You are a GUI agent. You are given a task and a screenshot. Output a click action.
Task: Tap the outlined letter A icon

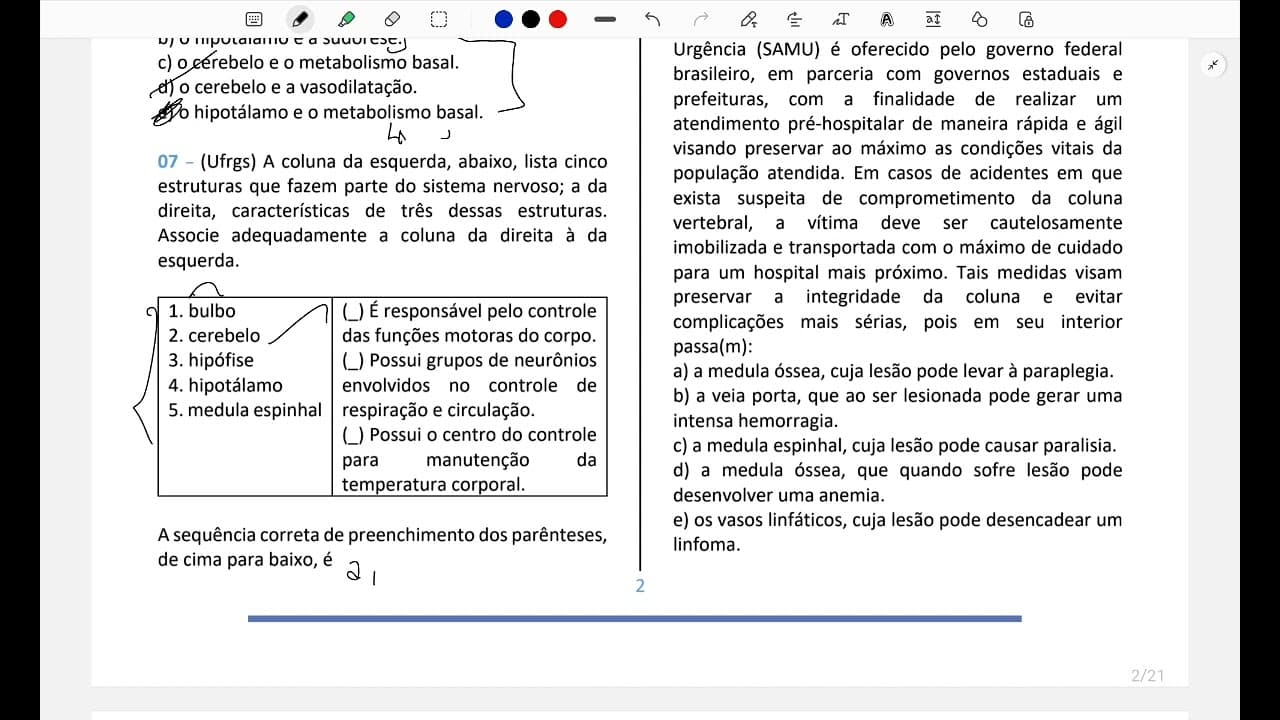point(887,19)
